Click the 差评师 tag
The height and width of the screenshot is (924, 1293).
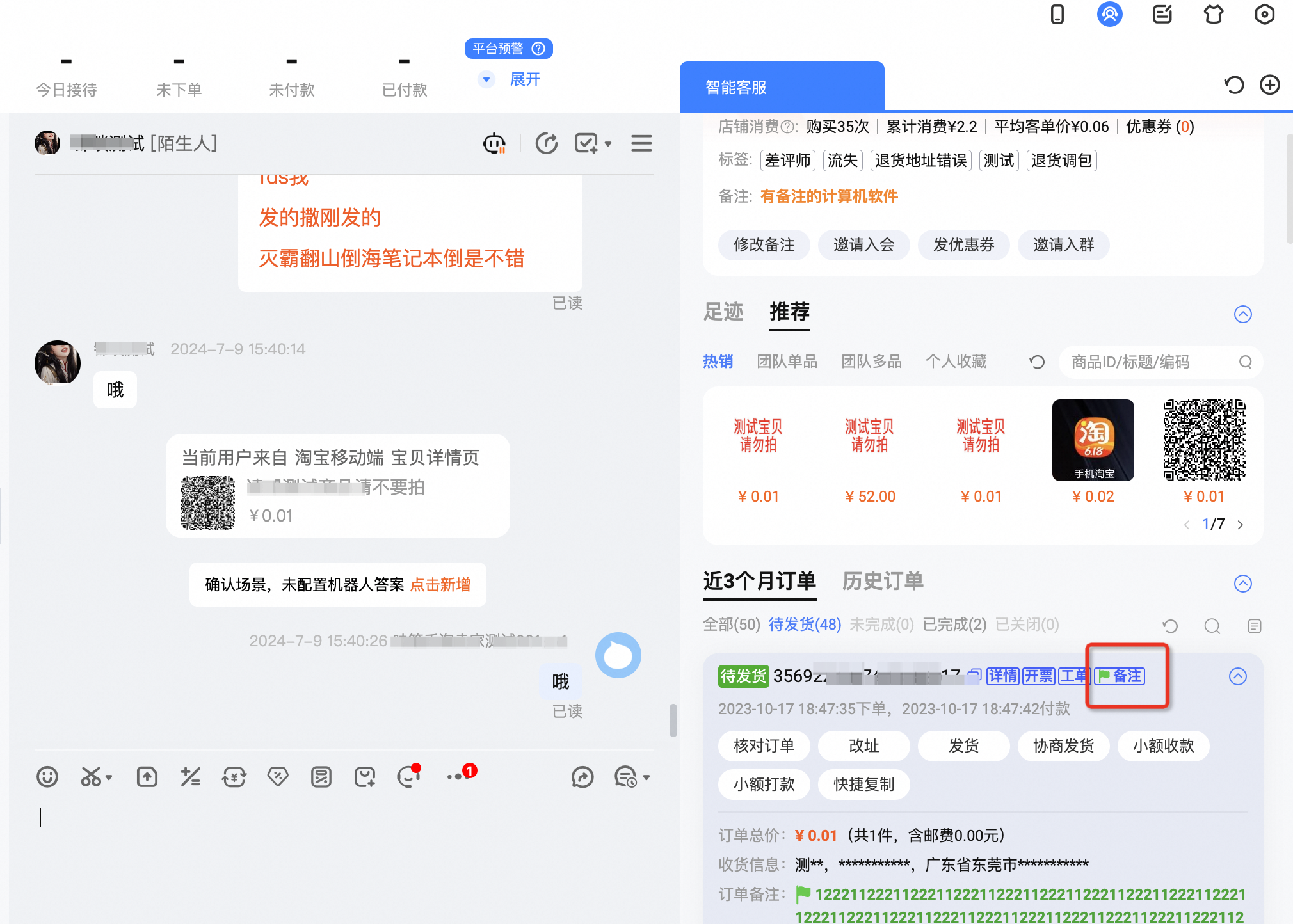(x=788, y=161)
